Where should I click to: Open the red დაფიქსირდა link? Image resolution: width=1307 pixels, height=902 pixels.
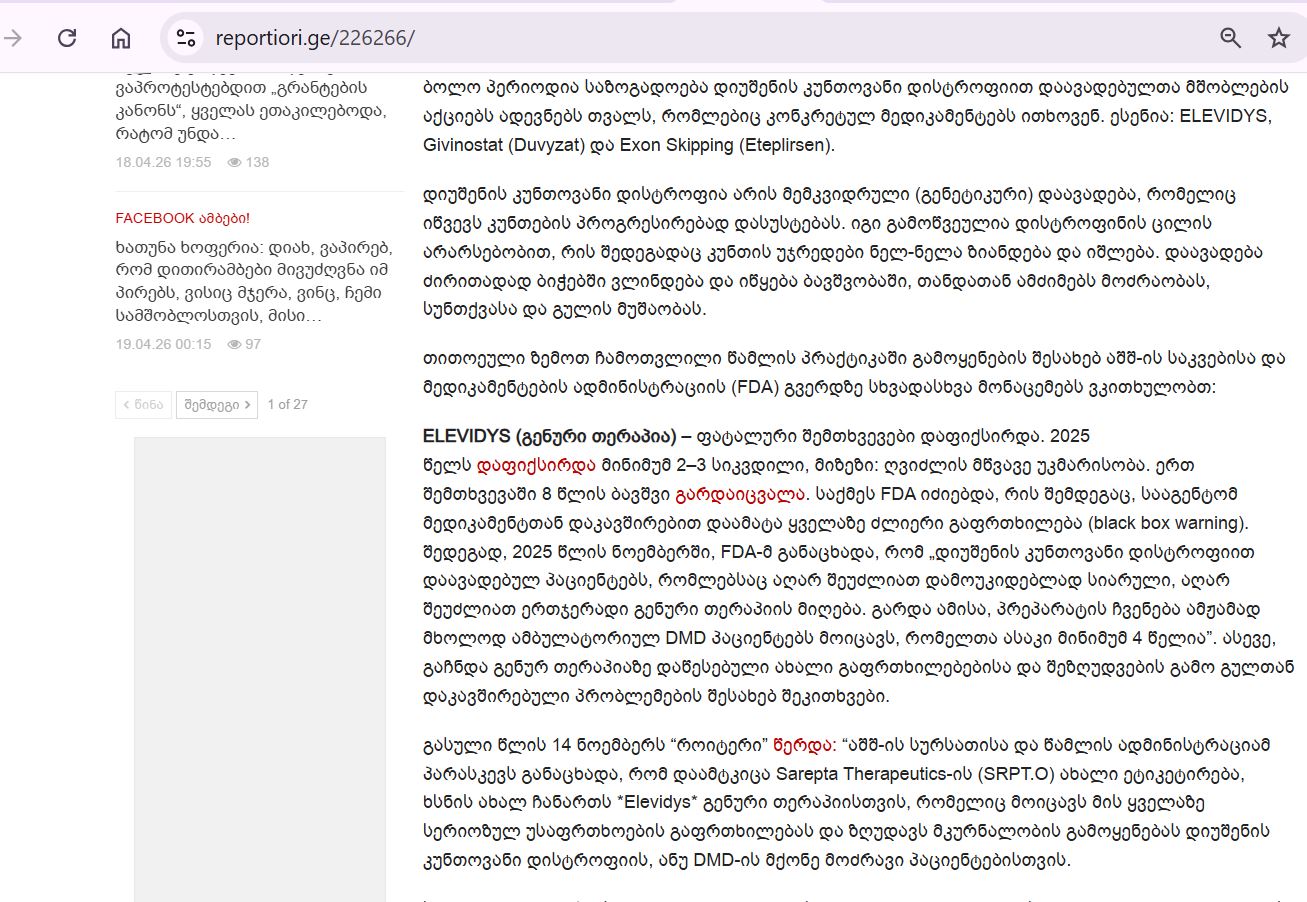[x=535, y=465]
